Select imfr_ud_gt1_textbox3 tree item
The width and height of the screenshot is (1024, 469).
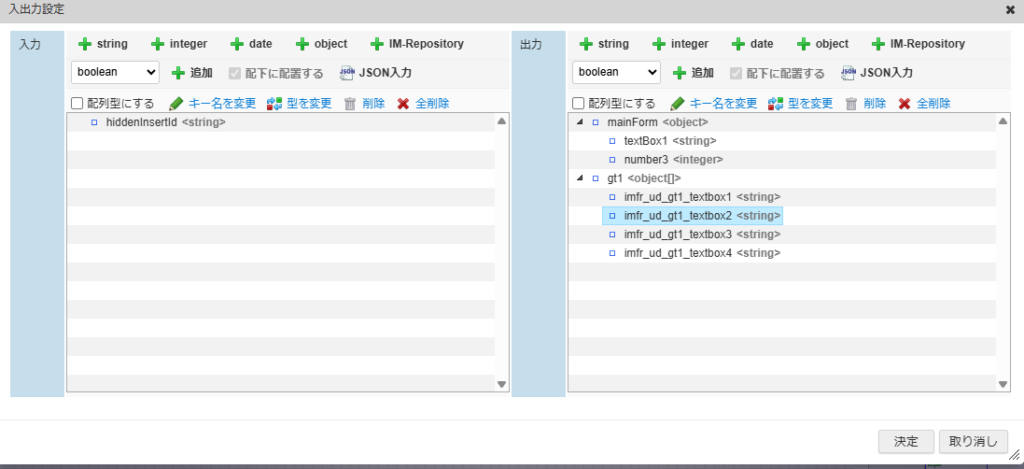(701, 234)
